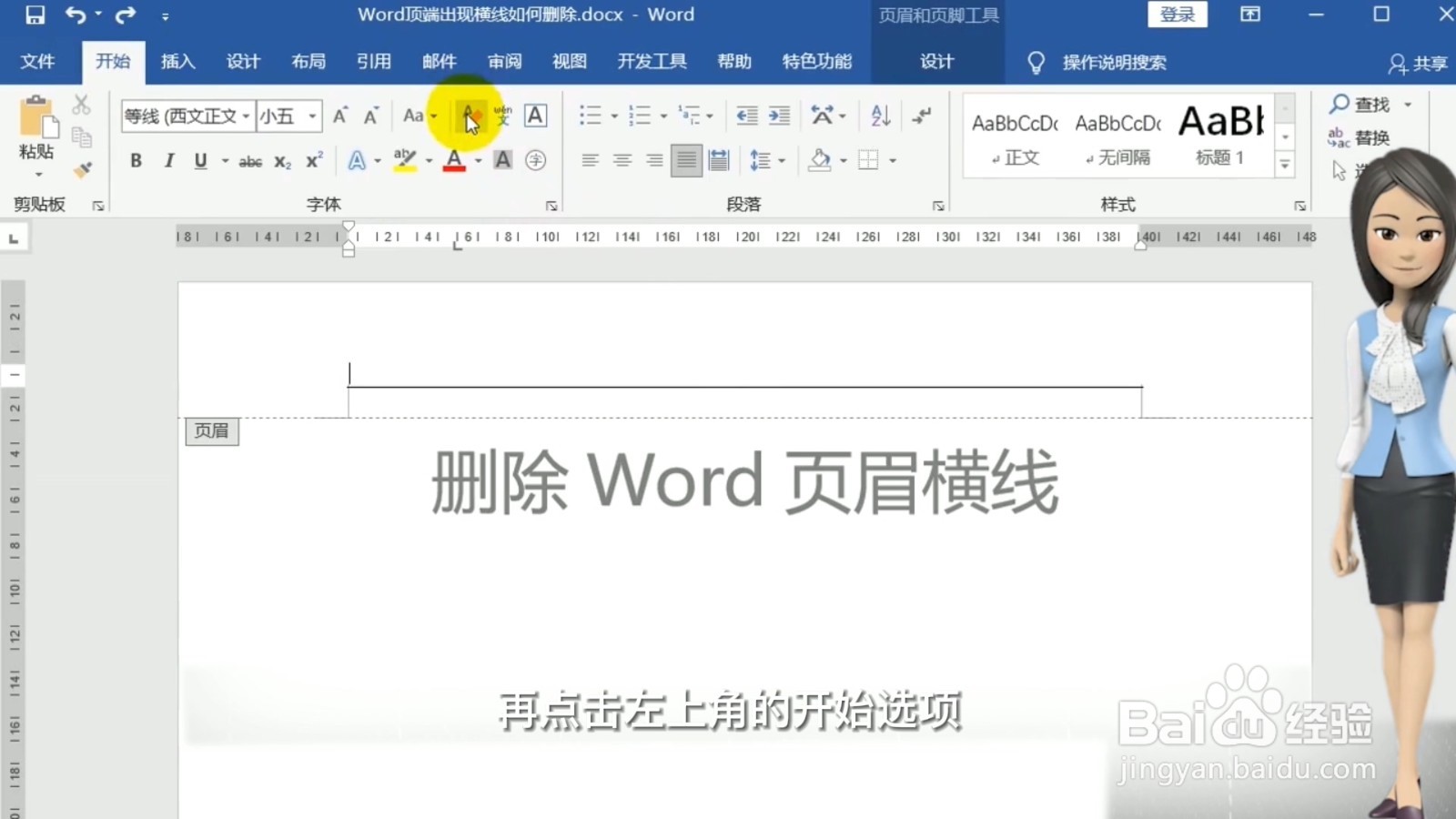Click the Character Border A icon
Image resolution: width=1456 pixels, height=819 pixels.
536,116
